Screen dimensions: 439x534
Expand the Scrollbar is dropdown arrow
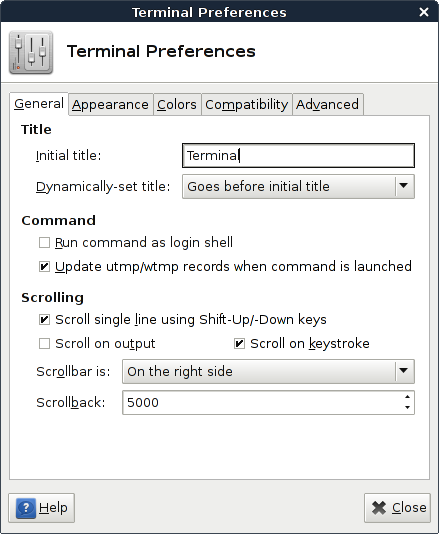coord(404,371)
